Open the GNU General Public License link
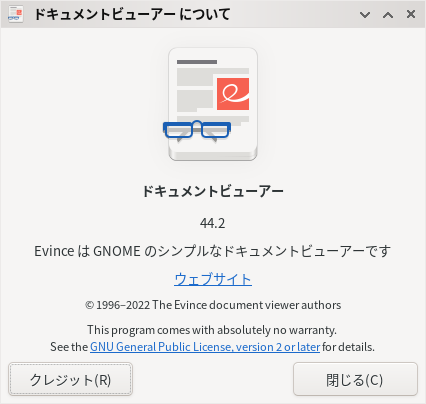 (x=205, y=347)
